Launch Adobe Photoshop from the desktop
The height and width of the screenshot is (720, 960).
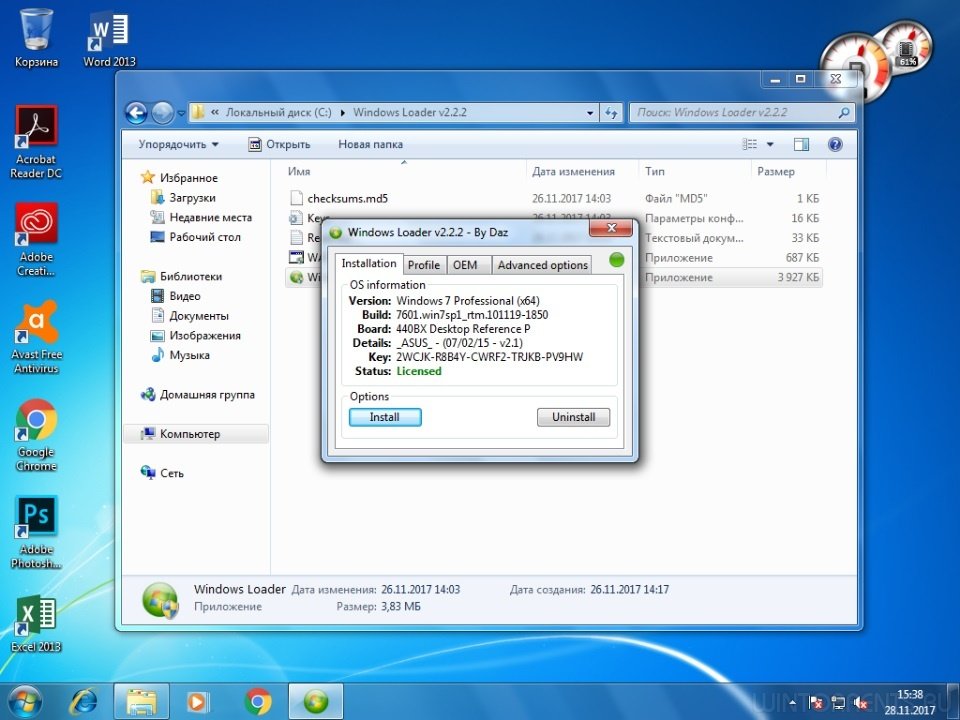click(x=36, y=532)
